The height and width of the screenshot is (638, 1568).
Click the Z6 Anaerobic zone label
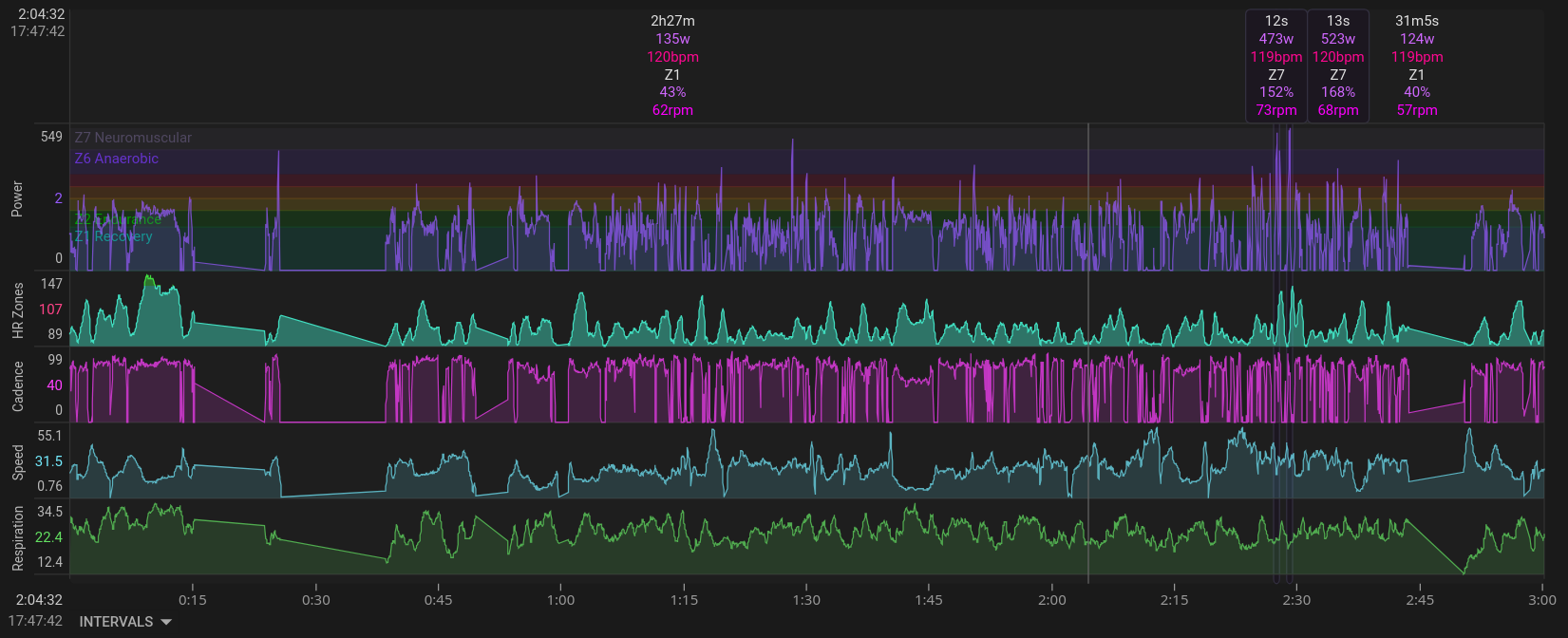(x=117, y=159)
